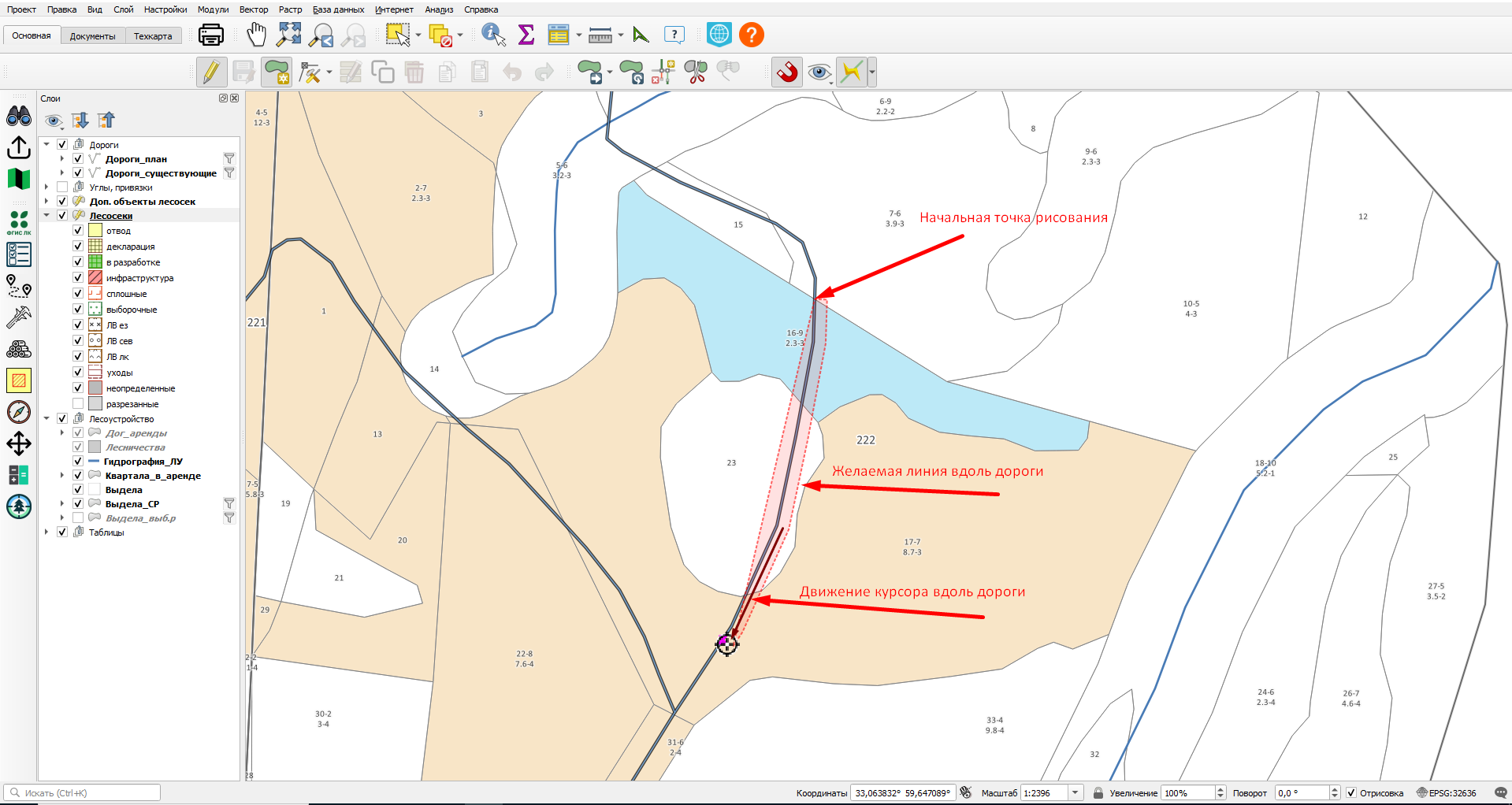Click the Print layout printer icon
The width and height of the screenshot is (1512, 805).
click(211, 35)
